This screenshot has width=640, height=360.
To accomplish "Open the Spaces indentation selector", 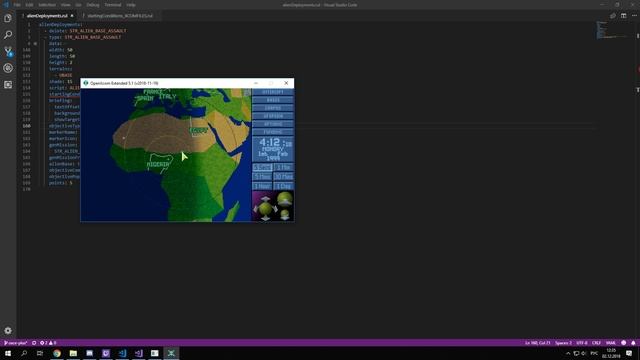I will [563, 343].
